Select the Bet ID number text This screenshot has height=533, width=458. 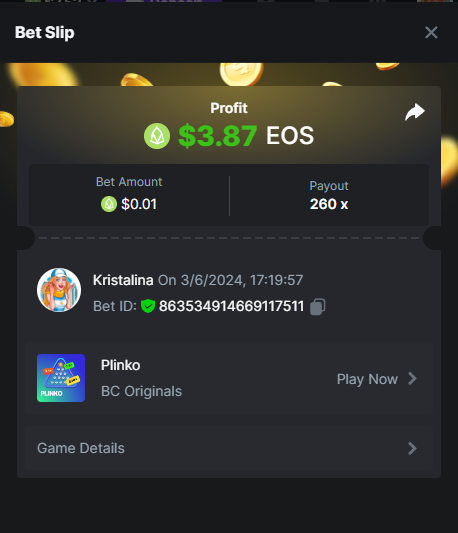click(231, 306)
